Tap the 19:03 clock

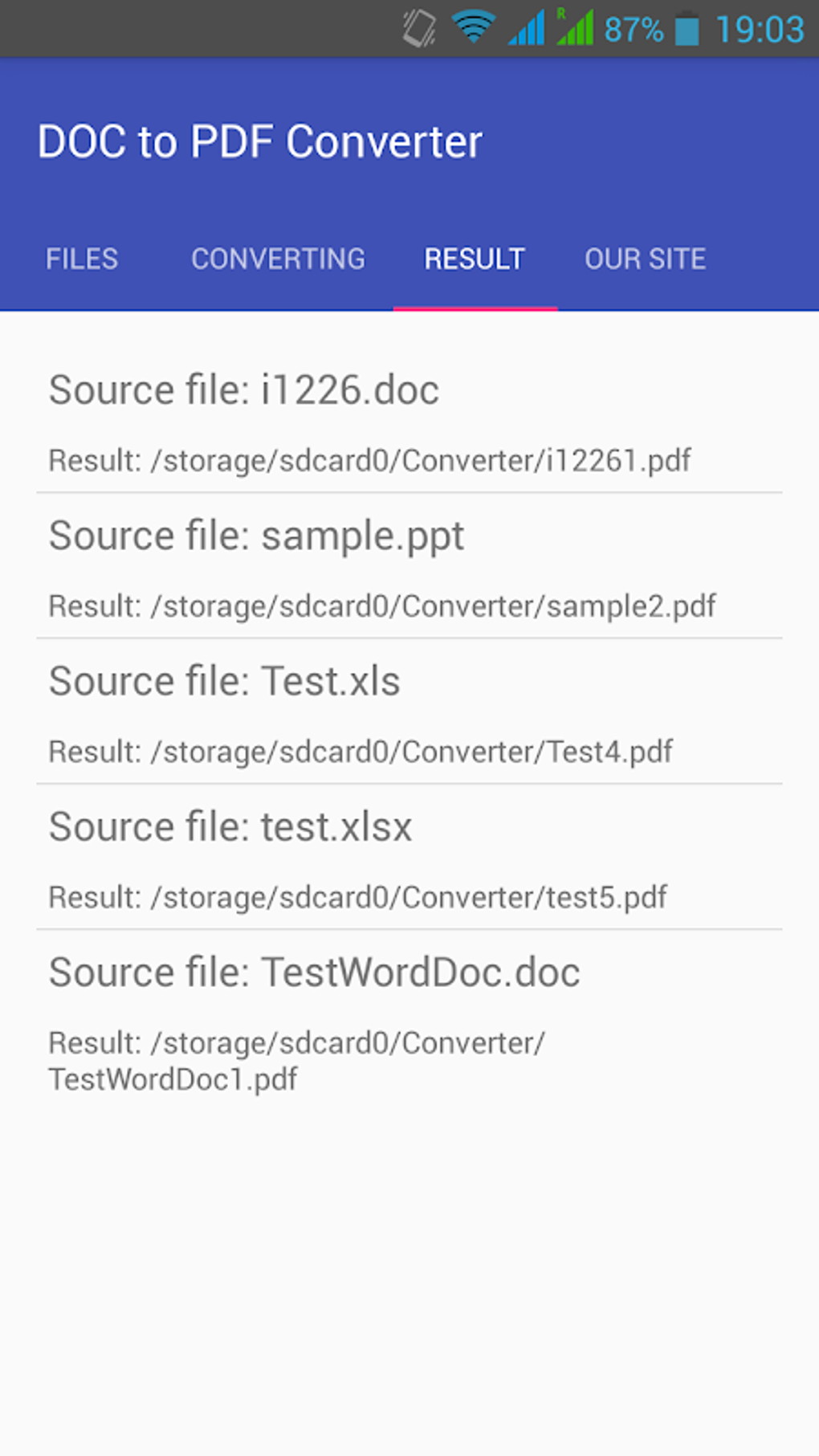pyautogui.click(x=760, y=31)
